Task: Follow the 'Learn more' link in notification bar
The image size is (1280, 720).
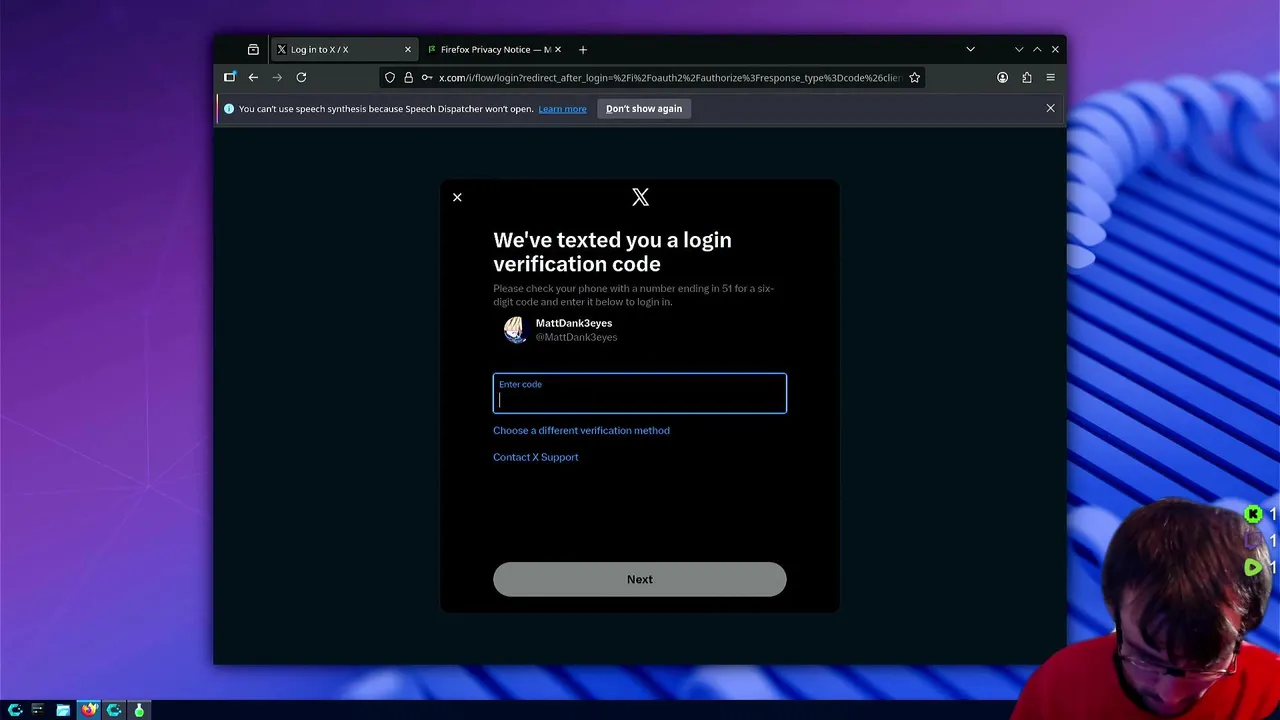Action: tap(562, 109)
